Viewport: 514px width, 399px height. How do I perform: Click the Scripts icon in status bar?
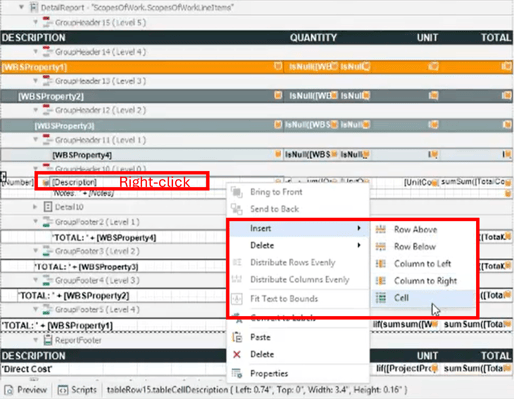click(63, 390)
